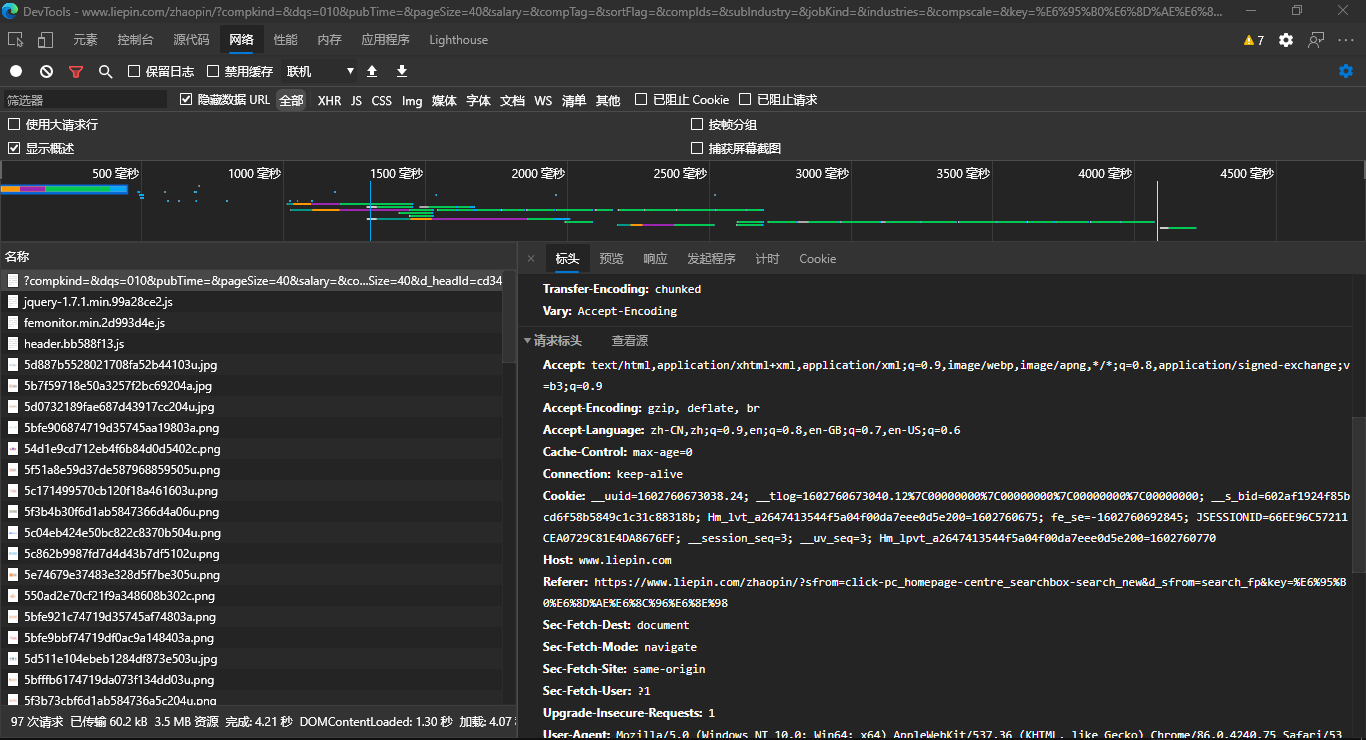Image resolution: width=1366 pixels, height=740 pixels.
Task: Click 查看源 link for request headers
Action: coord(630,340)
